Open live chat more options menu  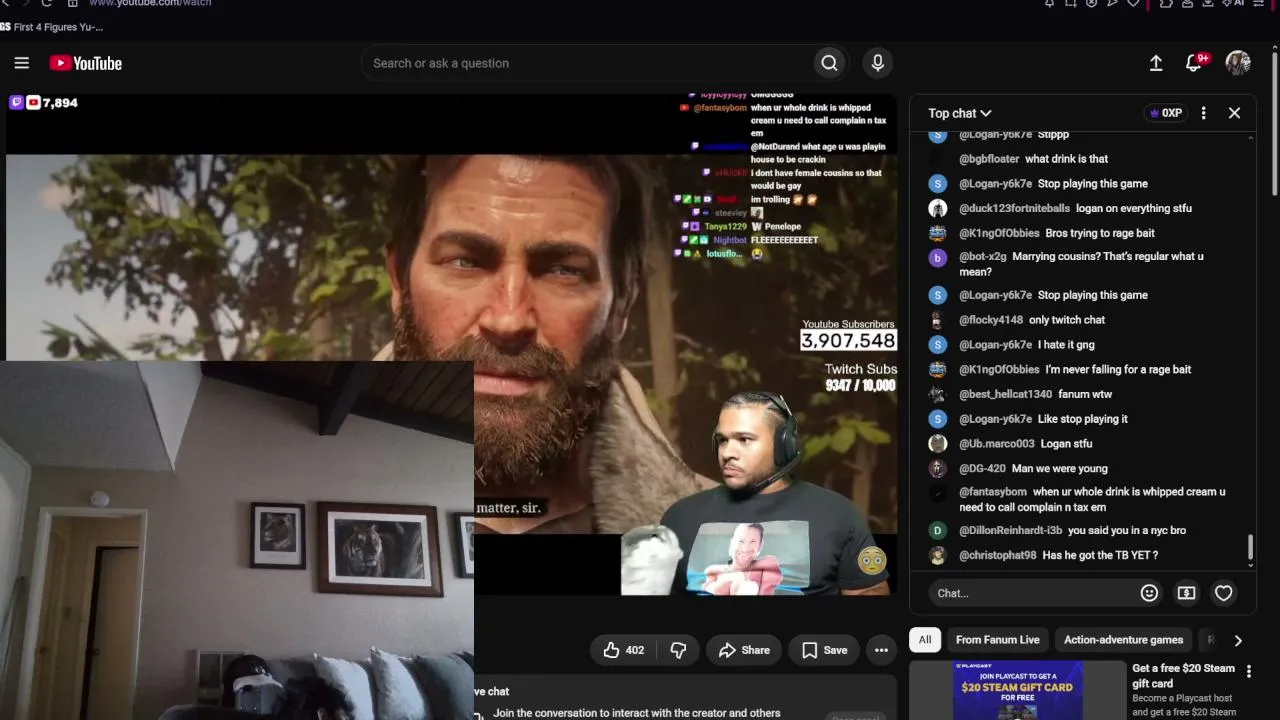1204,113
